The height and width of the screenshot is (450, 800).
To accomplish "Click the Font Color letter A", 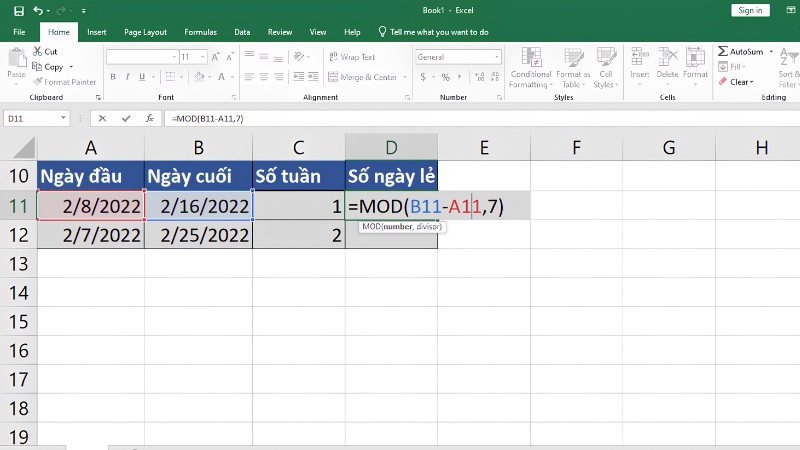I will 221,77.
